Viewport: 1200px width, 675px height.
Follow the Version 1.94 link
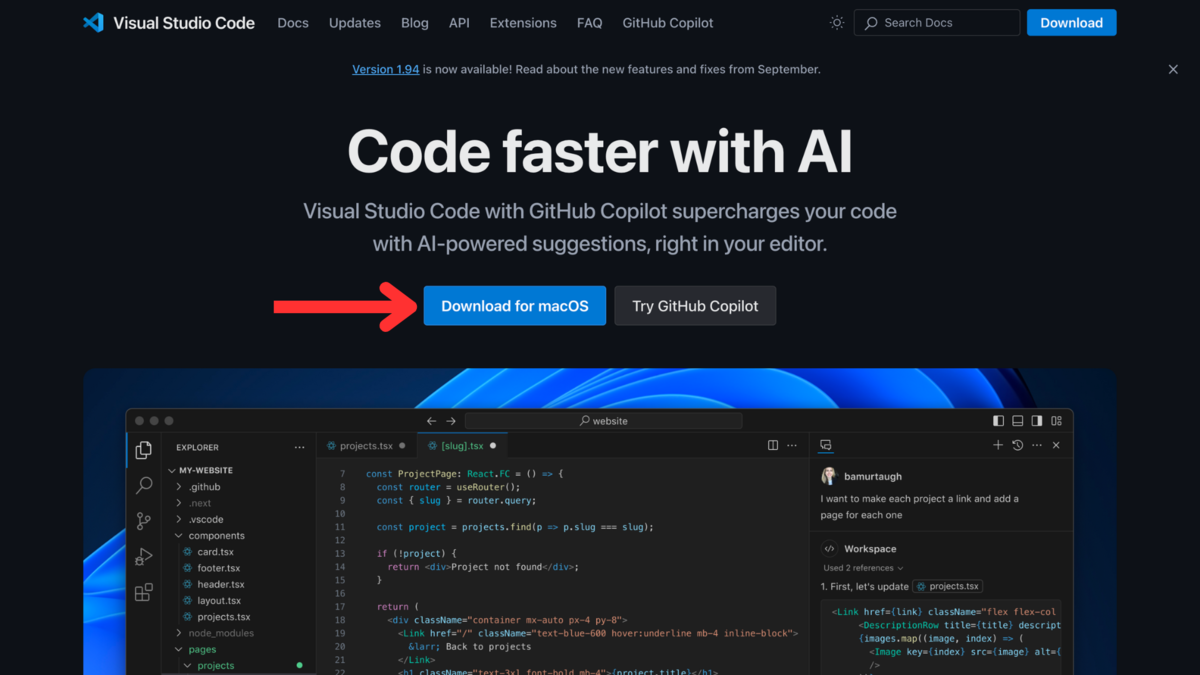[x=386, y=69]
